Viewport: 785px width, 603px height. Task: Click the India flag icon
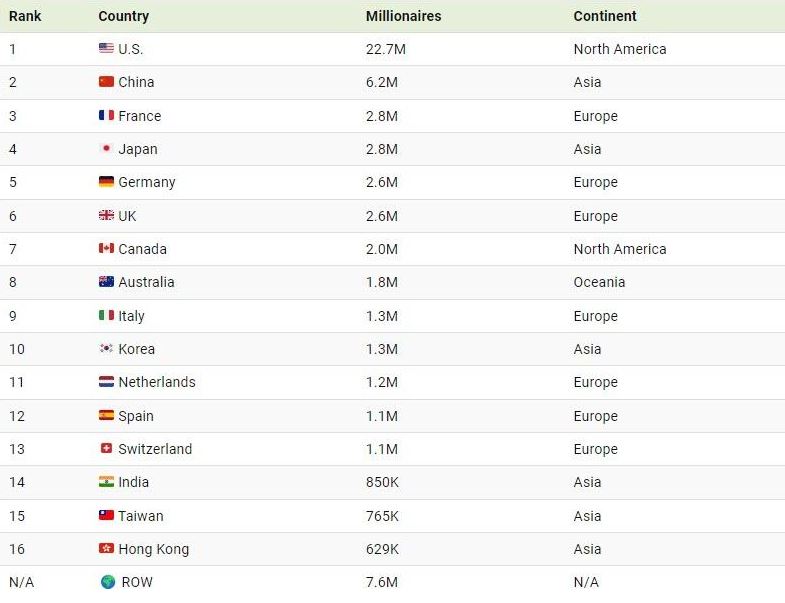click(x=106, y=481)
